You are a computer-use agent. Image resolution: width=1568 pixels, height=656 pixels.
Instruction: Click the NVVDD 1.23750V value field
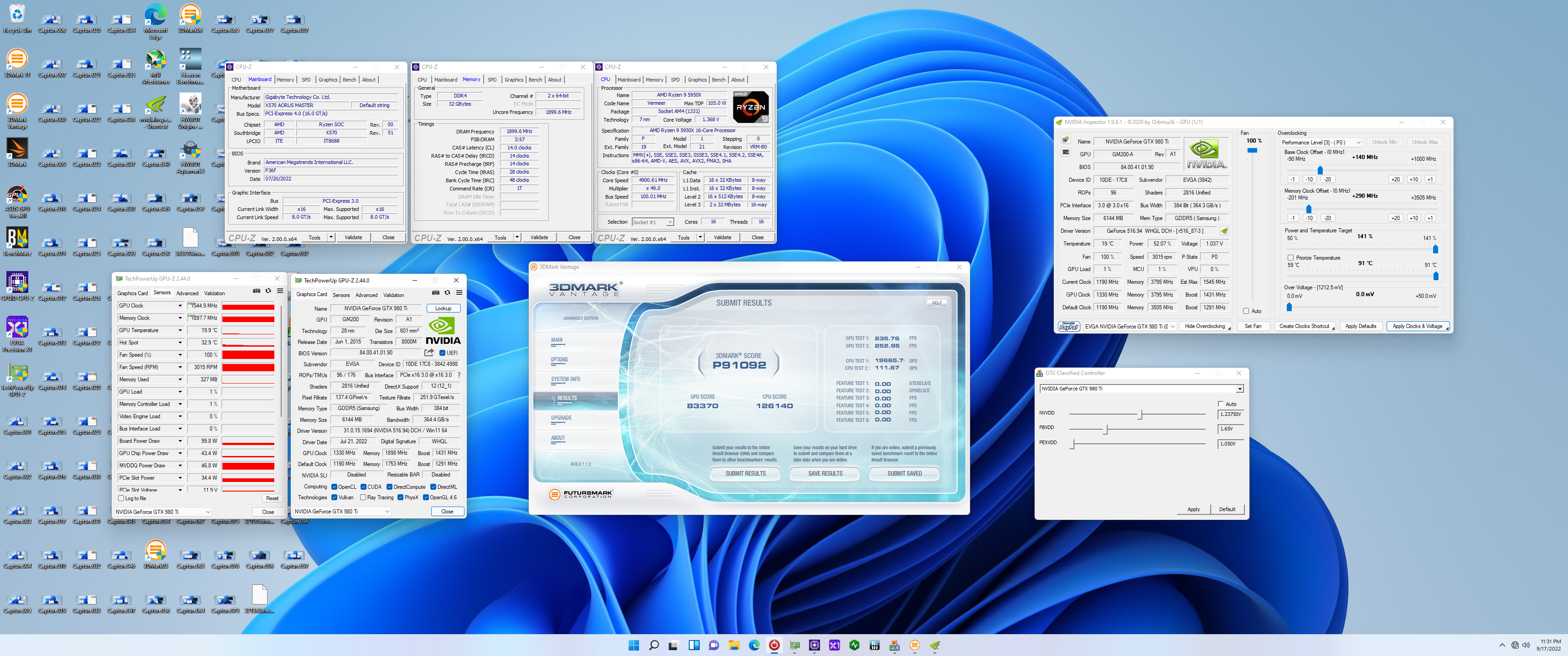1230,415
